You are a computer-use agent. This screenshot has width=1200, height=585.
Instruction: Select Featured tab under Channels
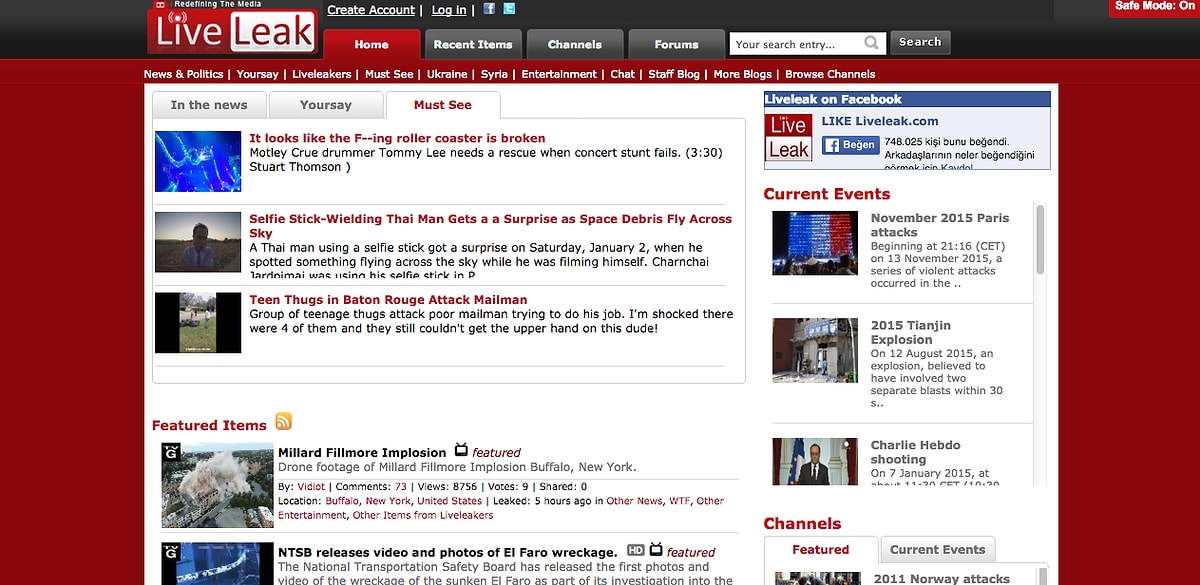coord(821,550)
